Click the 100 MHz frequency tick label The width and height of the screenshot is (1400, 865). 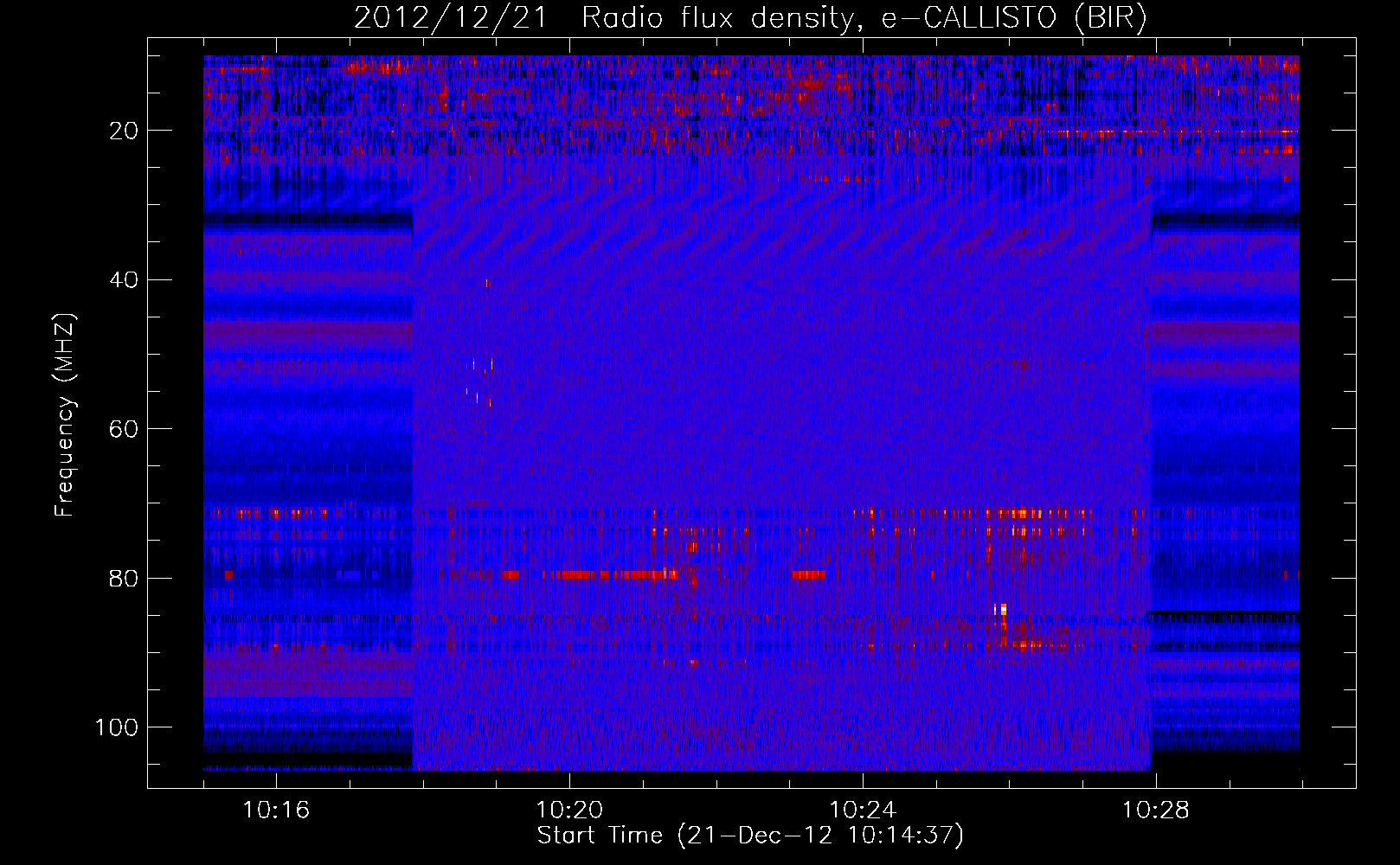click(x=117, y=727)
